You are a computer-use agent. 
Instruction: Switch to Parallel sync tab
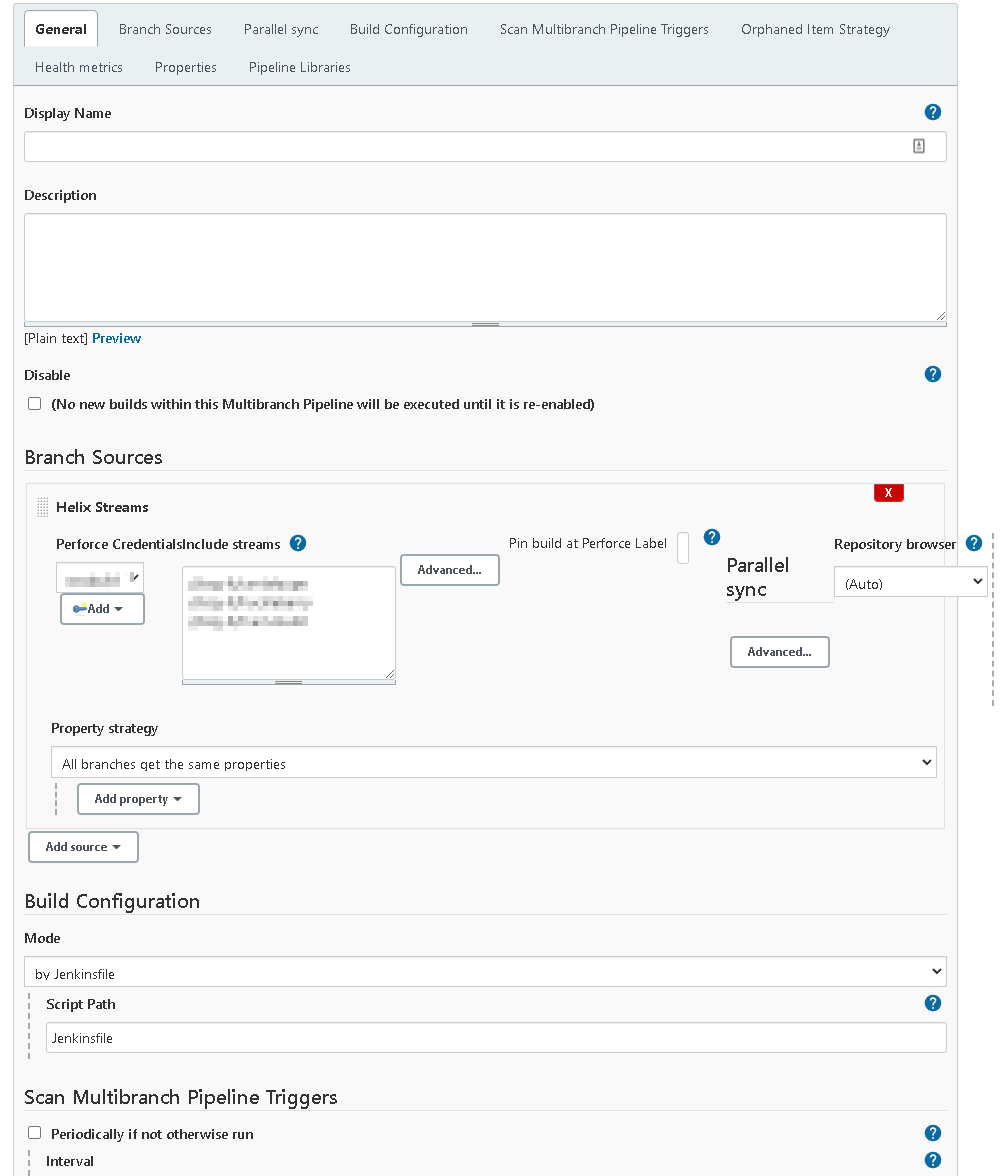280,29
